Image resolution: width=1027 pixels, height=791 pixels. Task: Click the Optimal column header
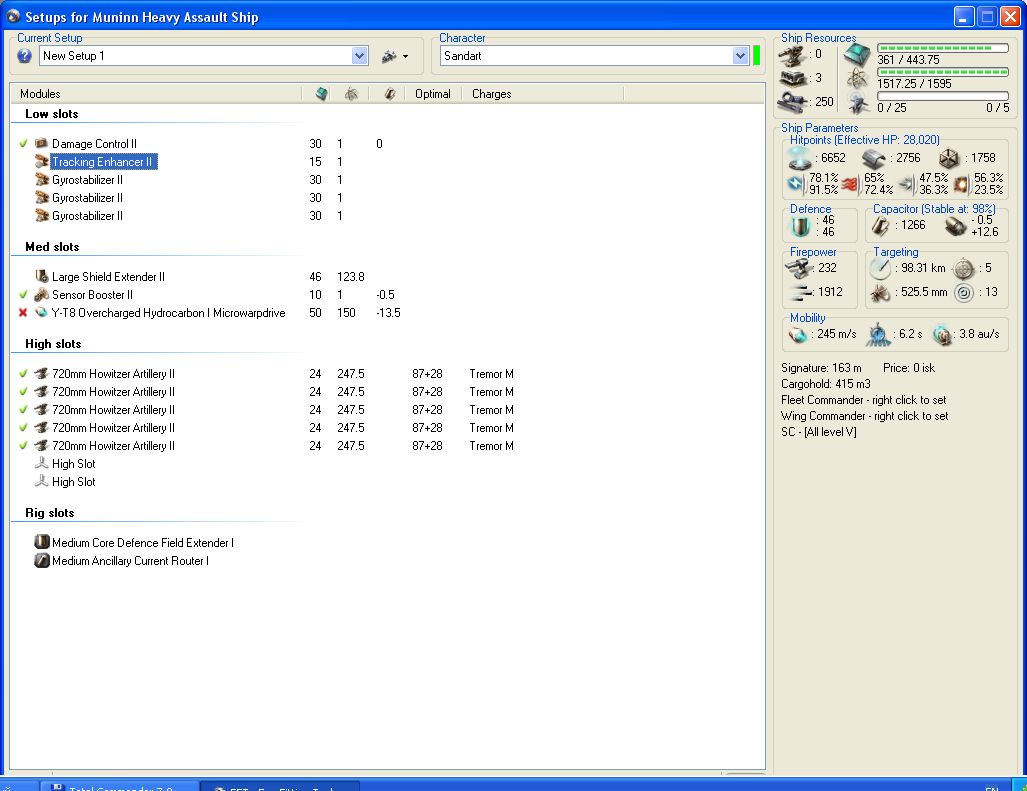[432, 94]
